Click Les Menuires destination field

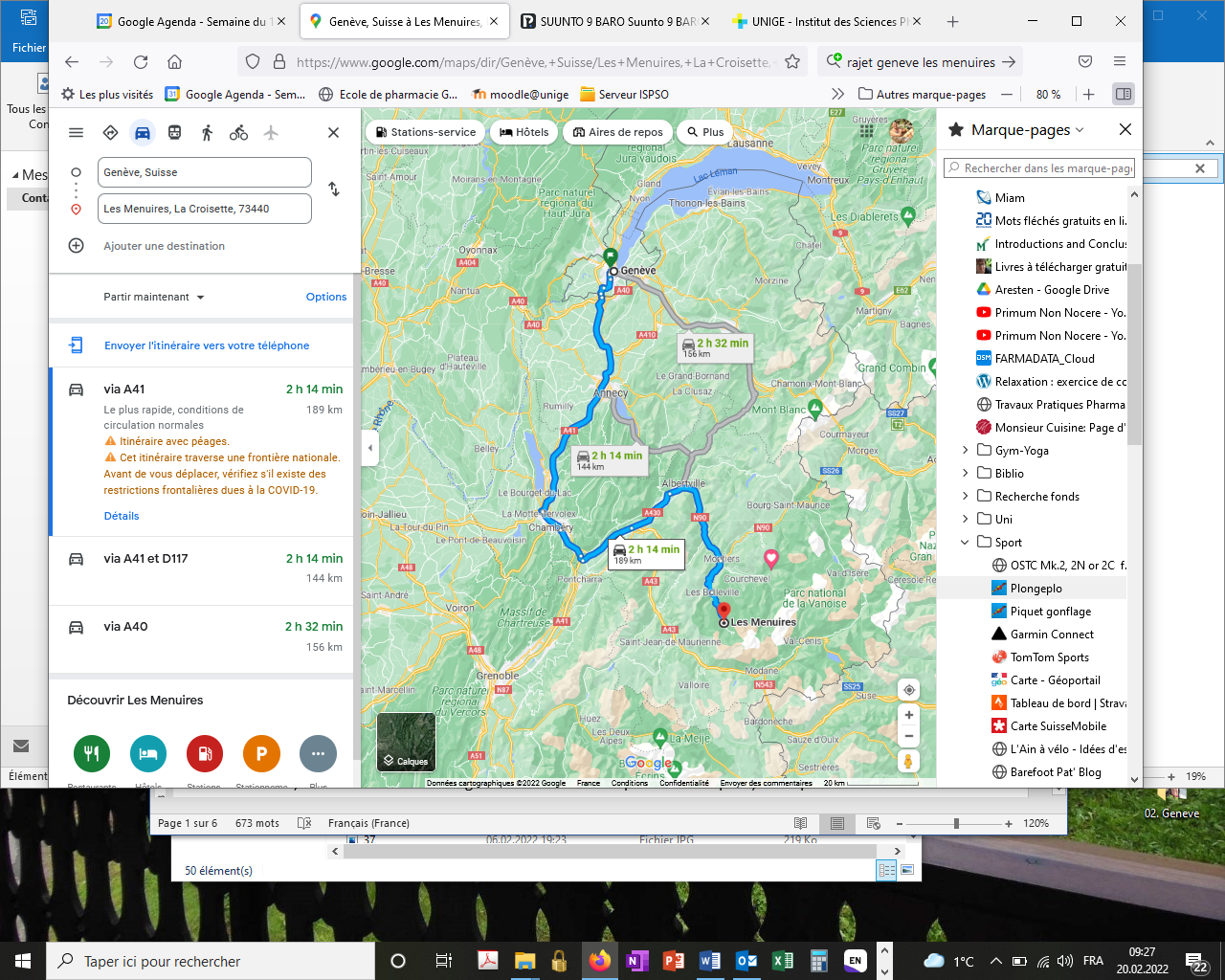(x=205, y=209)
